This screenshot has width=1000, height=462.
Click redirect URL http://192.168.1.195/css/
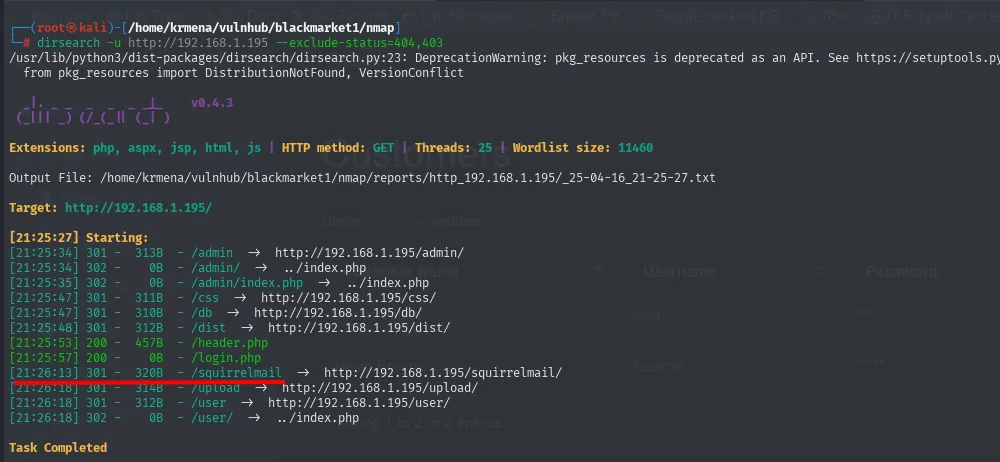[x=348, y=297]
